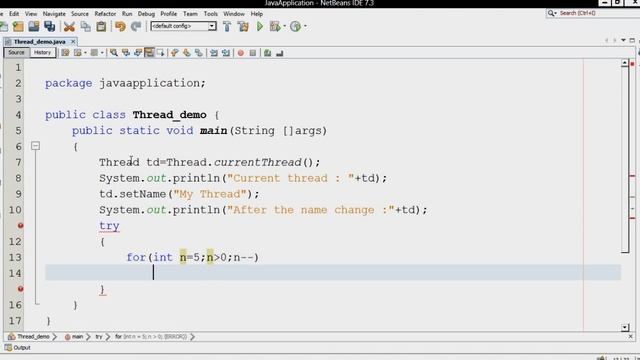Open the Help menu
Screen dimensions: 640x360
click(x=257, y=14)
